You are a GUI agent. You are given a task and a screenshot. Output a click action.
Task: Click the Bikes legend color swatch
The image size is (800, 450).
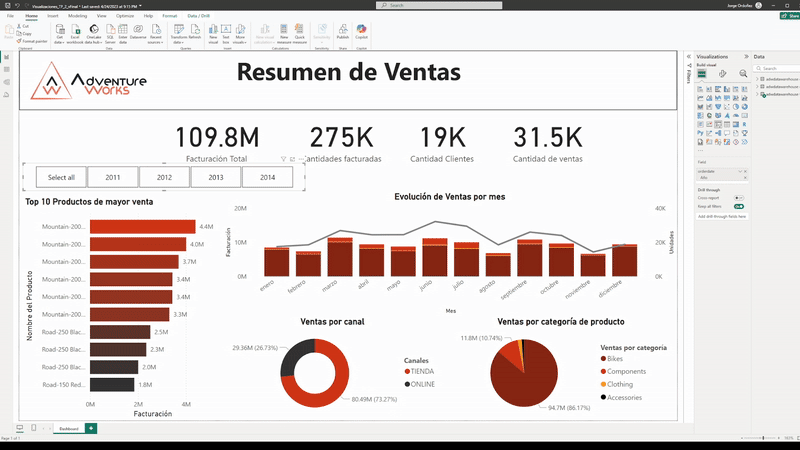point(603,360)
